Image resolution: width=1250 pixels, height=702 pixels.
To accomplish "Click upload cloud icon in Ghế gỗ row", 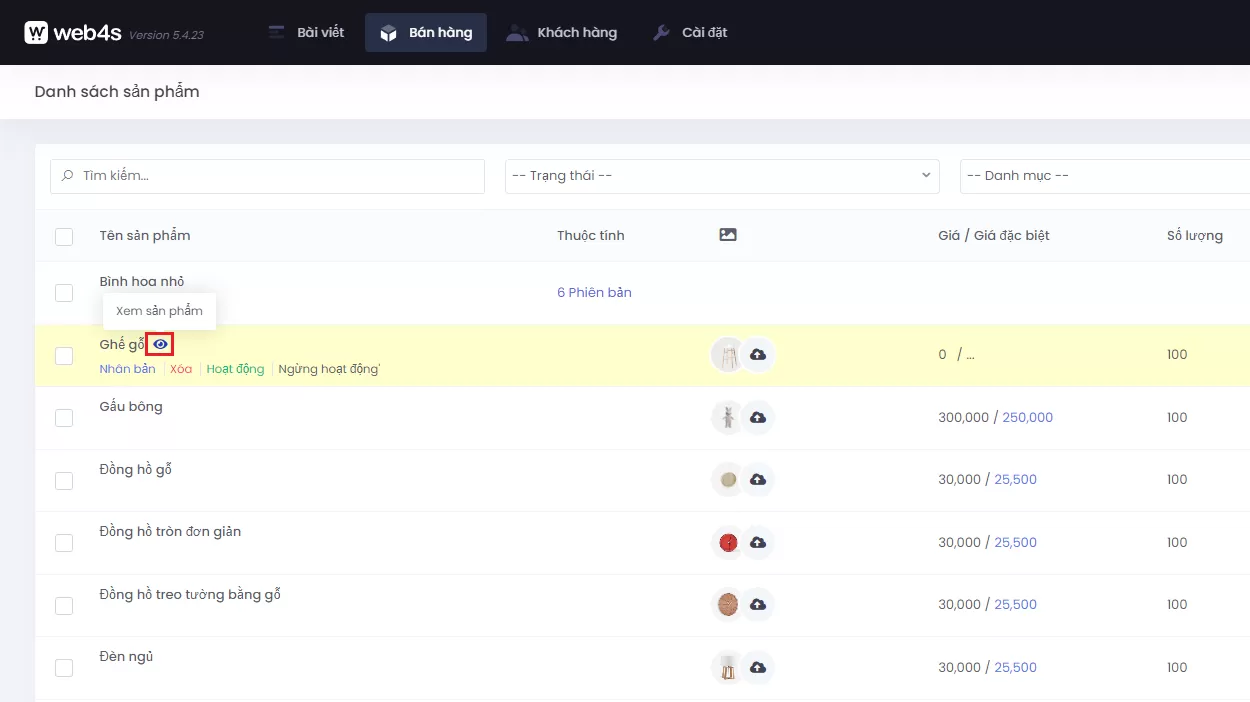I will pos(758,355).
